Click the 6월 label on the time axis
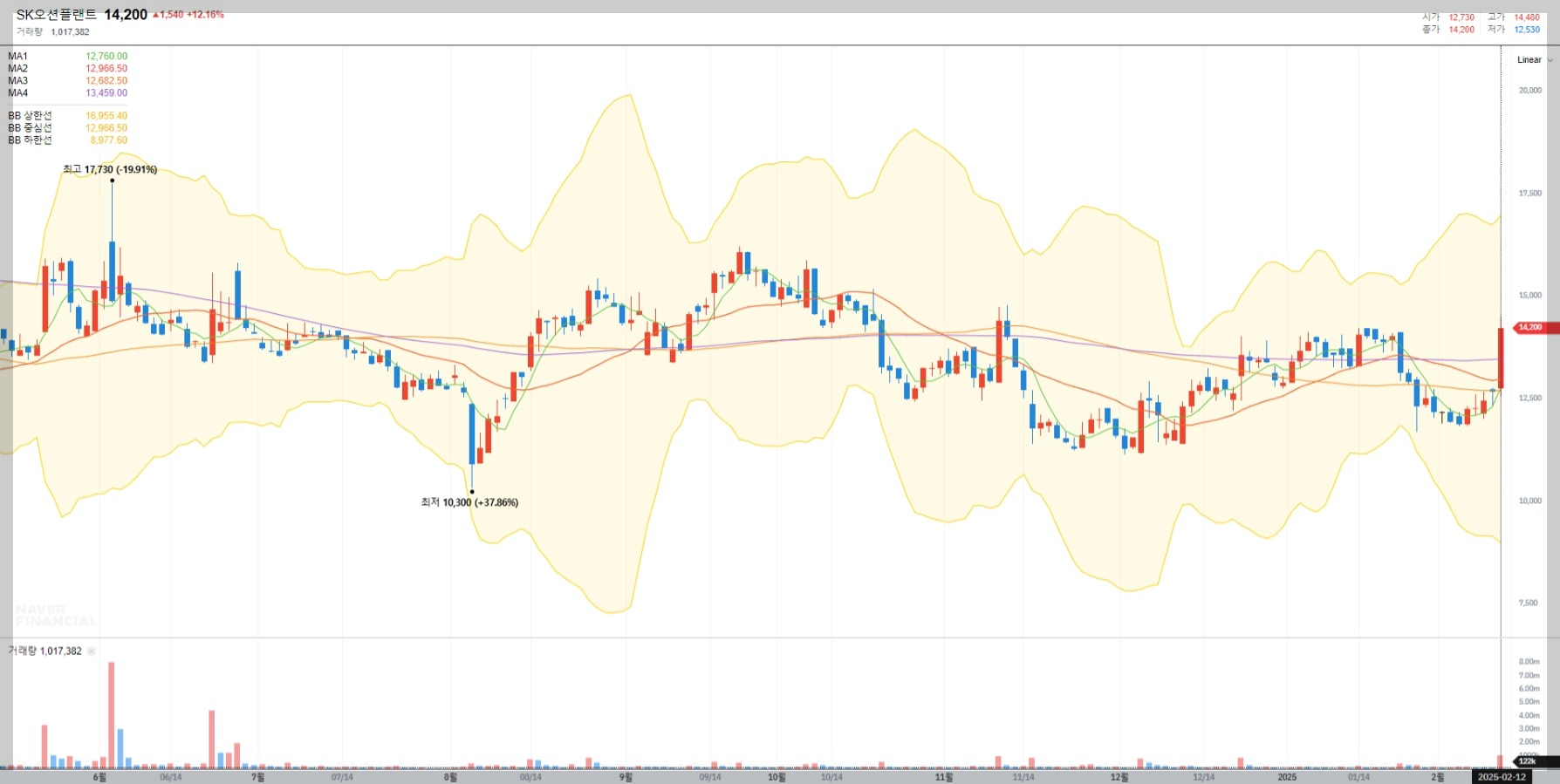1560x784 pixels. click(99, 777)
